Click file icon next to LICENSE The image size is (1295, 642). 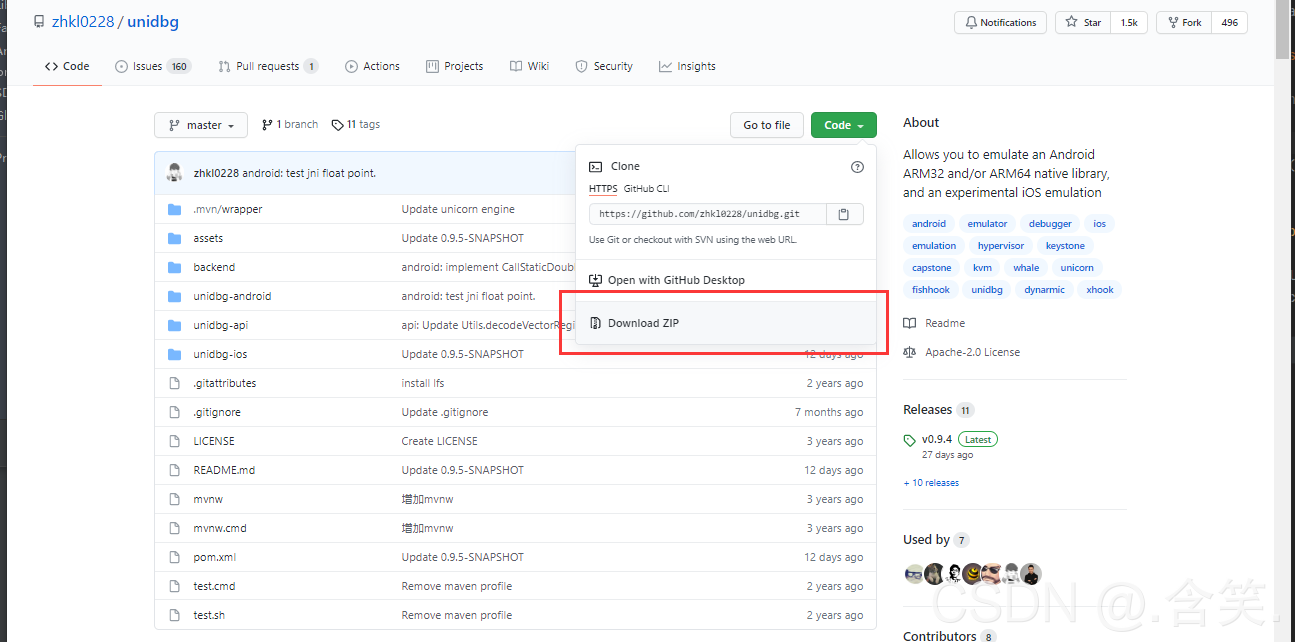174,441
